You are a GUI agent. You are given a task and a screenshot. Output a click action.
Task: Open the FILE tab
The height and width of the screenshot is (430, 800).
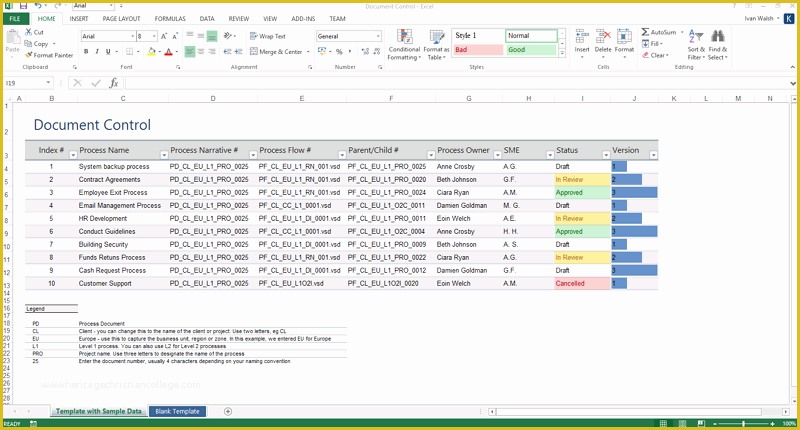point(15,18)
